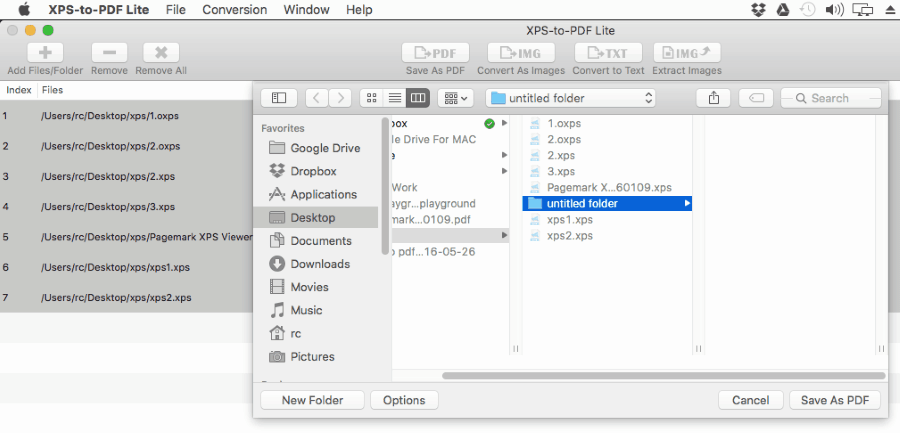Select the untitled folder row in the file column
The width and height of the screenshot is (900, 433).
pyautogui.click(x=607, y=203)
